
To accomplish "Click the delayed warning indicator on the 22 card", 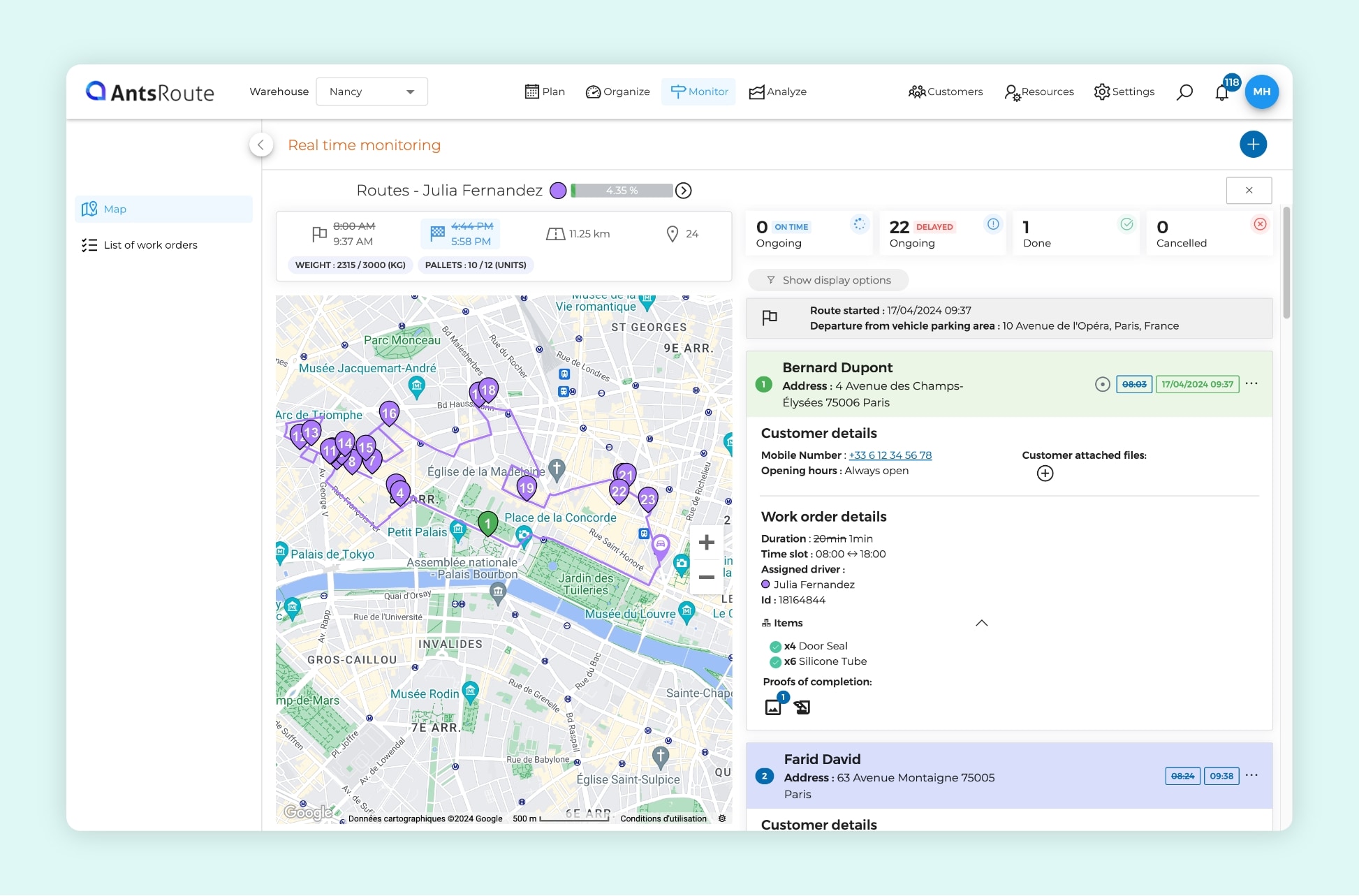I will pyautogui.click(x=992, y=224).
